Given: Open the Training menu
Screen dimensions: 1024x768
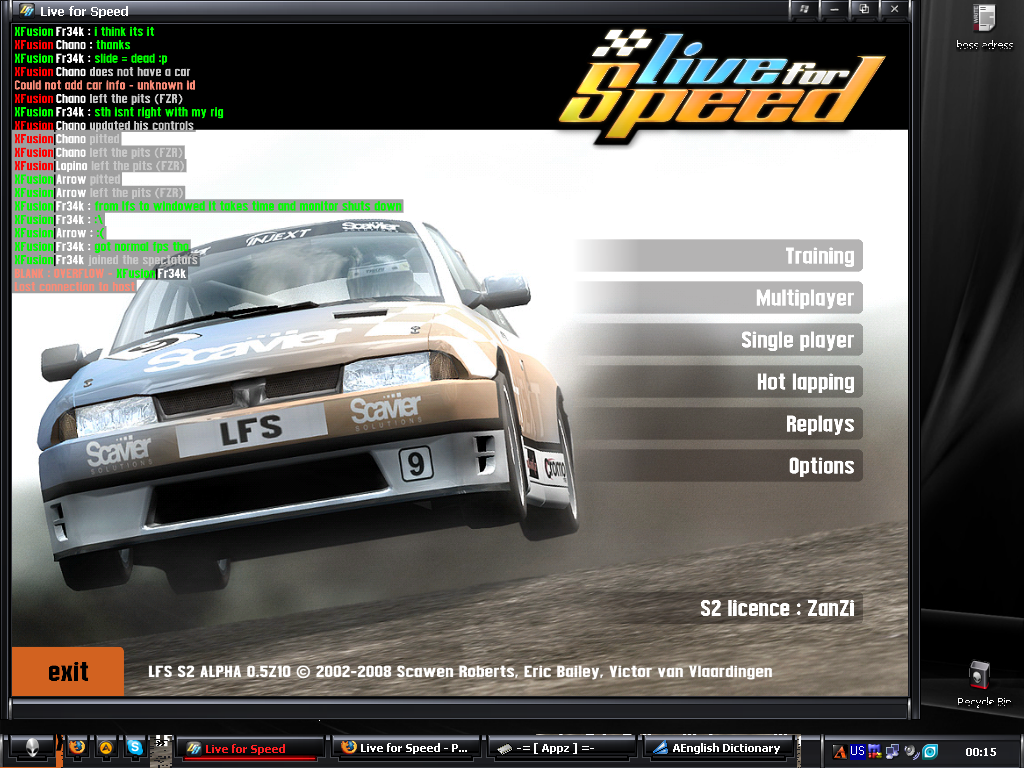Looking at the screenshot, I should click(718, 256).
